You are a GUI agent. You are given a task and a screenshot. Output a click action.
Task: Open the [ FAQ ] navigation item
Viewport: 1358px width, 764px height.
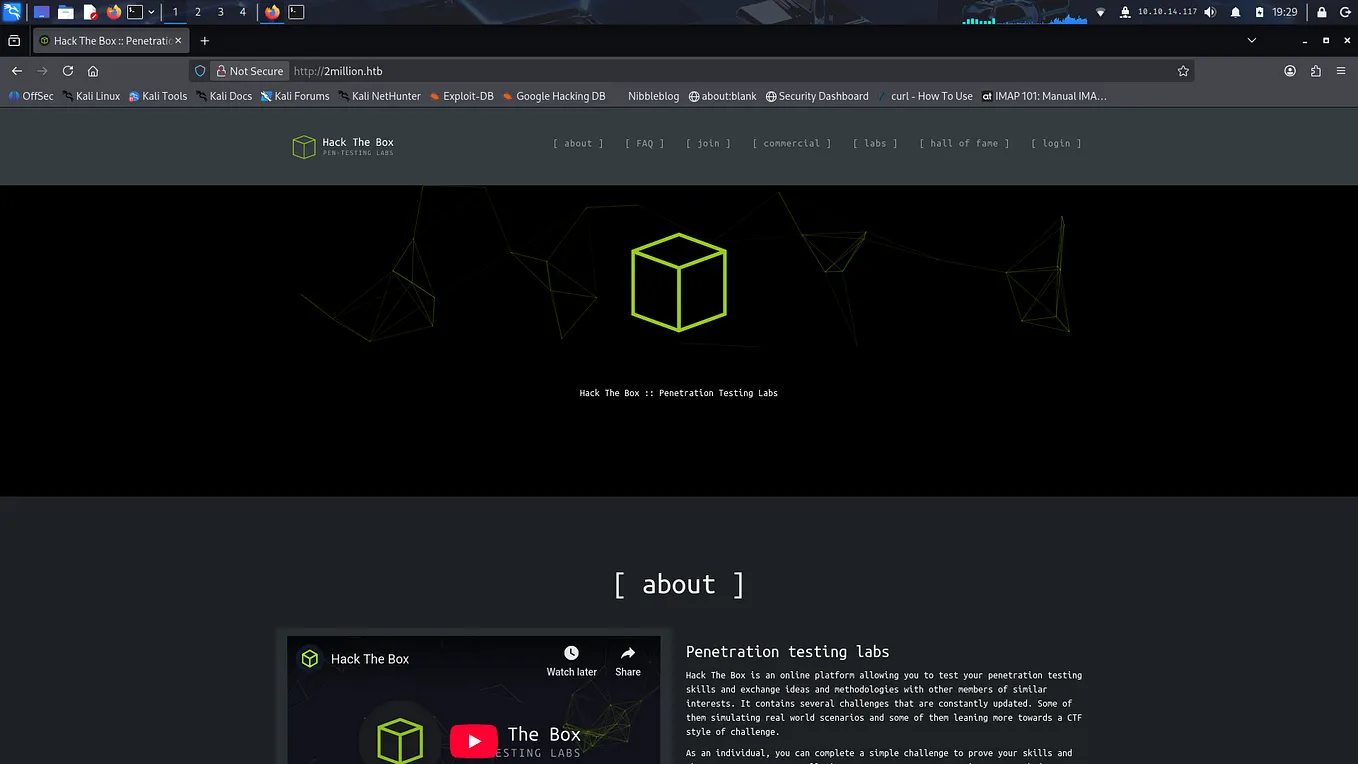(x=645, y=143)
